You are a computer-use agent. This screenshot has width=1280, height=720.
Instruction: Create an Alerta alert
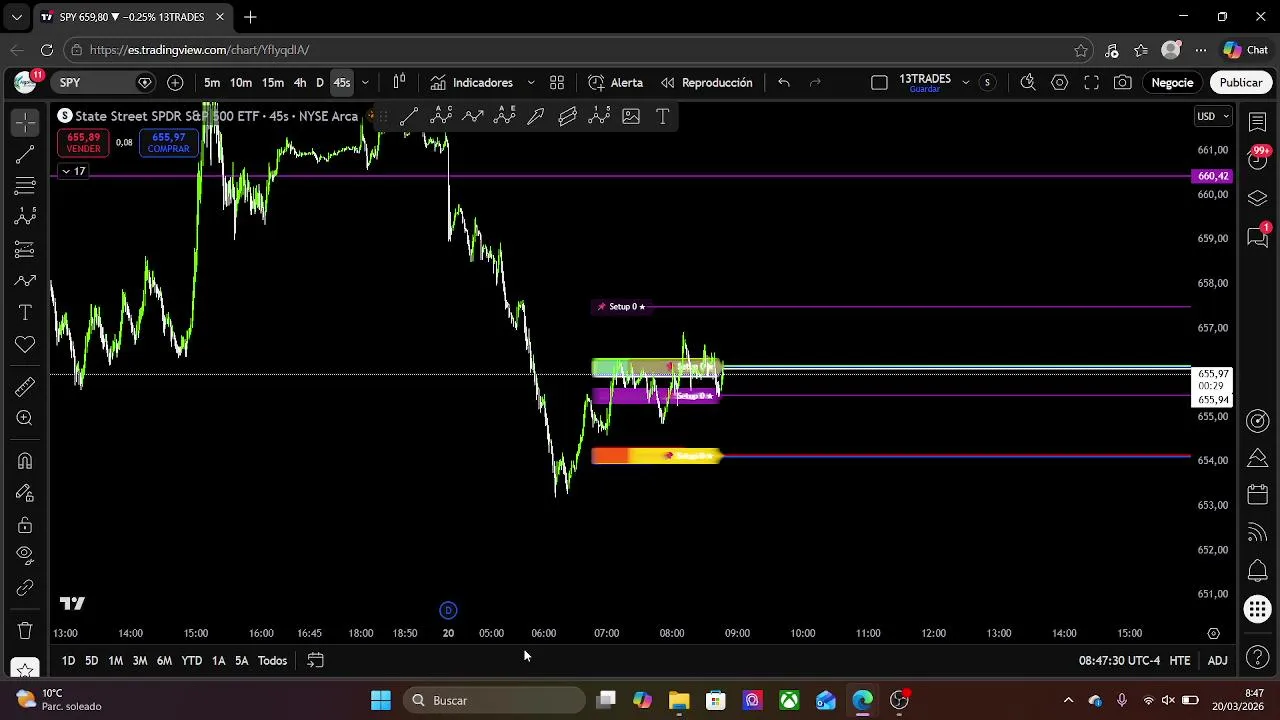click(x=616, y=83)
